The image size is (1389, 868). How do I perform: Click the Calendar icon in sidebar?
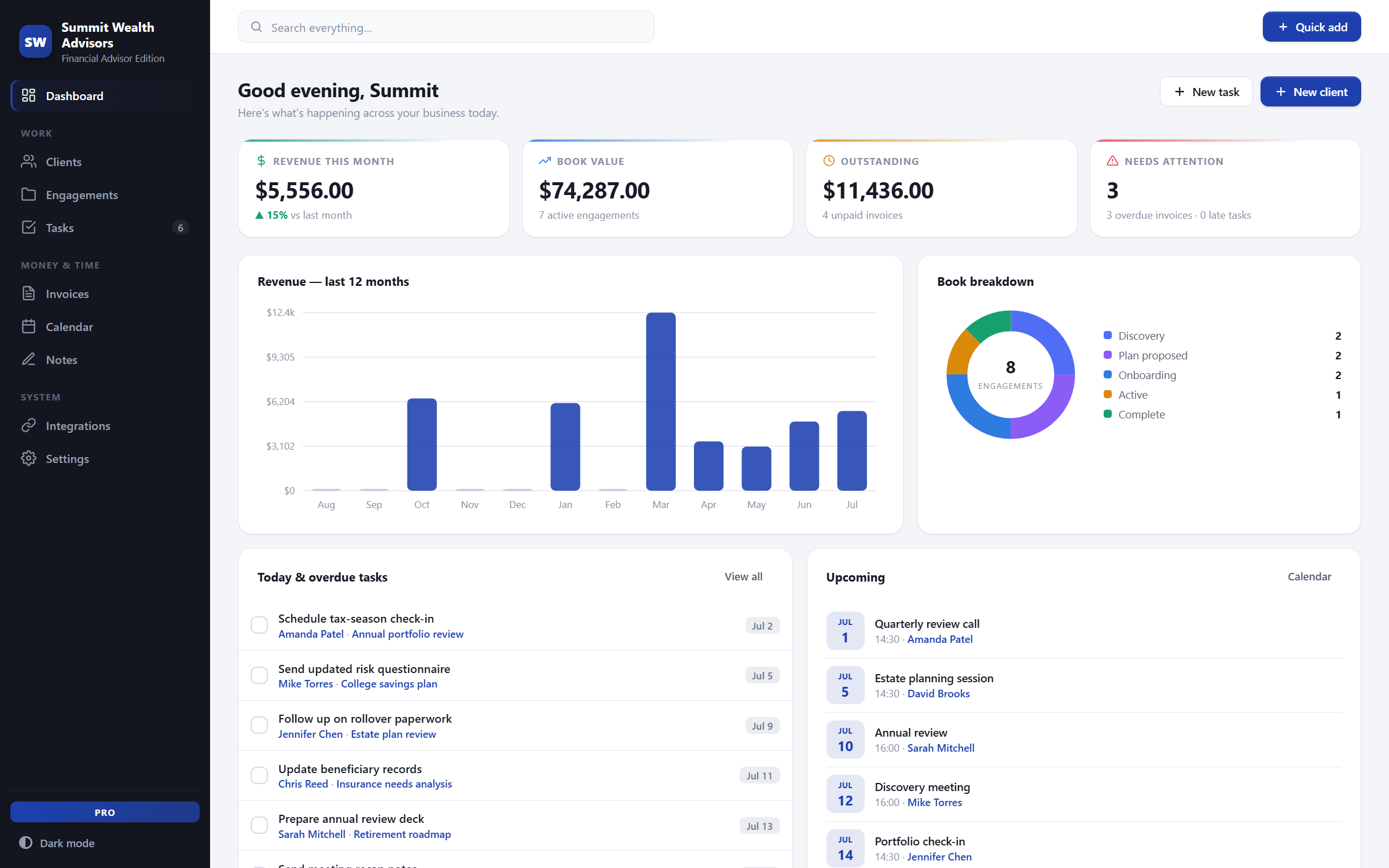pos(28,326)
